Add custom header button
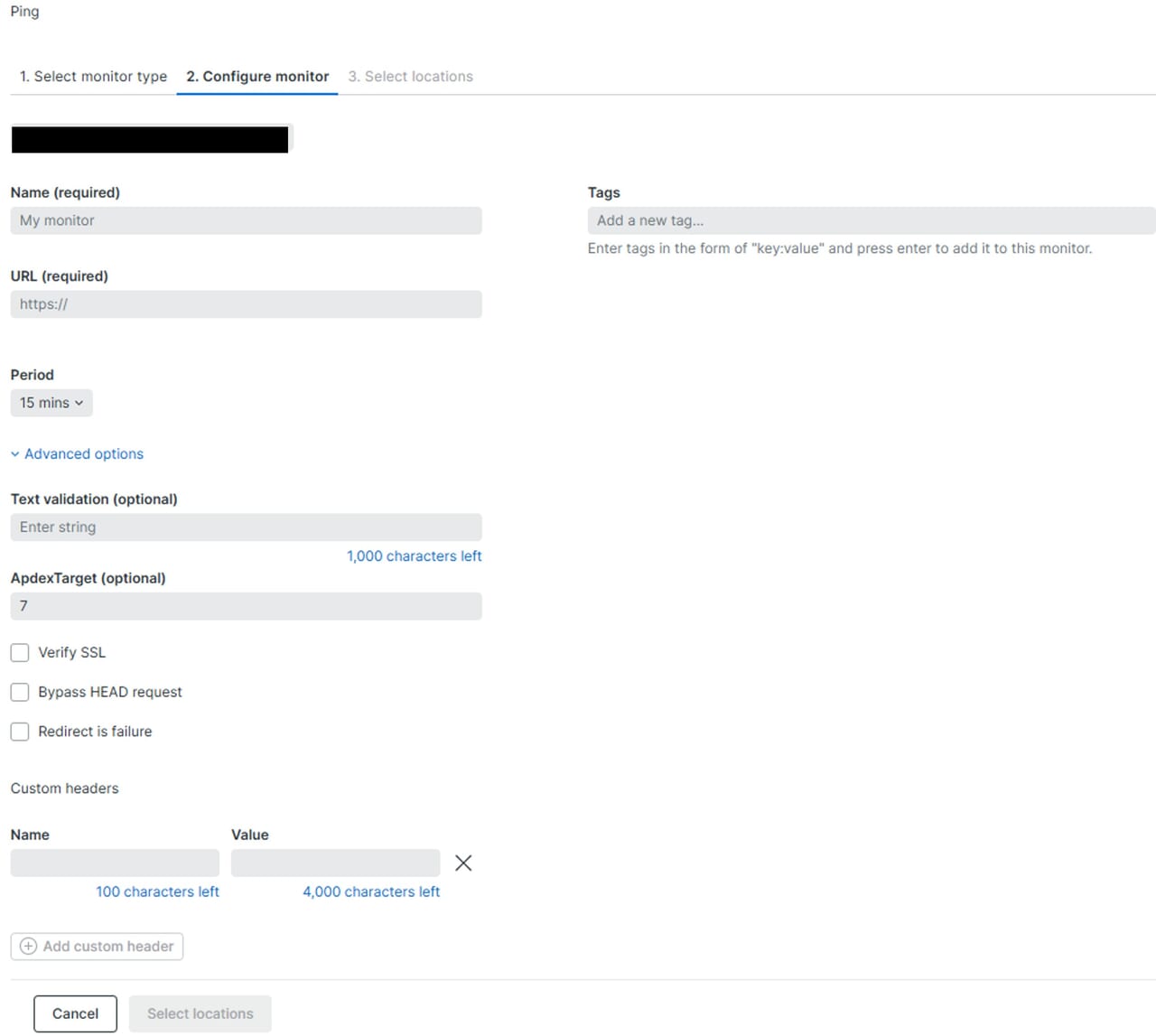Image resolution: width=1156 pixels, height=1036 pixels. (x=97, y=946)
